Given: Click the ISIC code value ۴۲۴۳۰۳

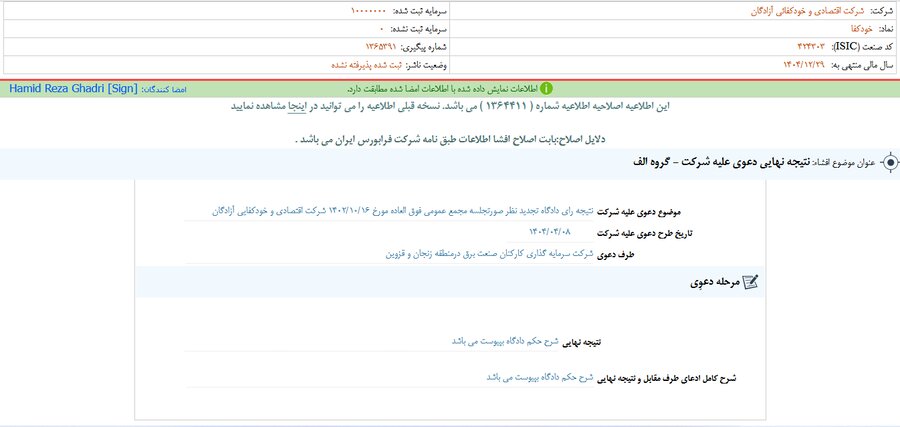Looking at the screenshot, I should pyautogui.click(x=812, y=46).
